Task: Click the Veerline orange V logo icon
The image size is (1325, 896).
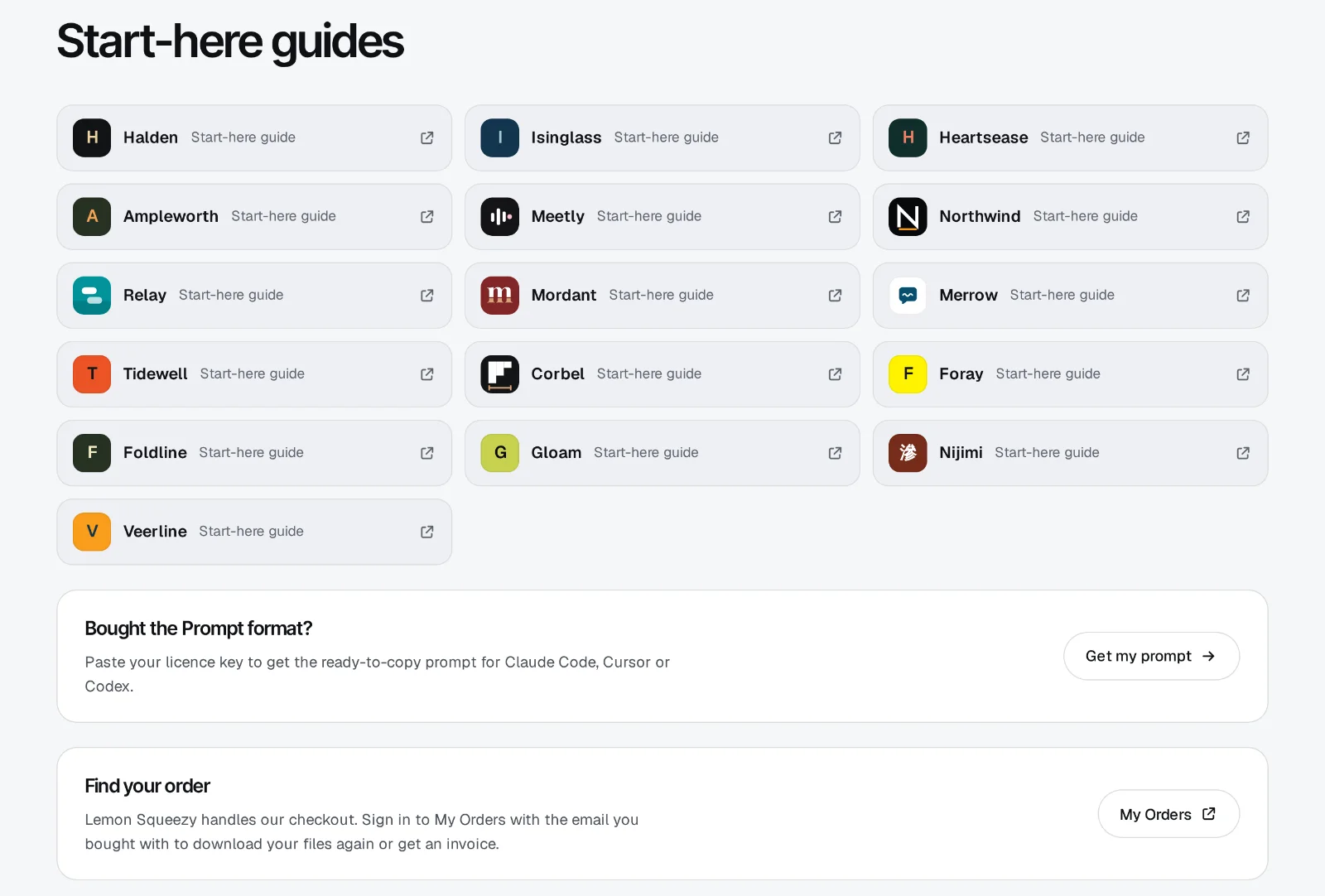Action: 92,531
